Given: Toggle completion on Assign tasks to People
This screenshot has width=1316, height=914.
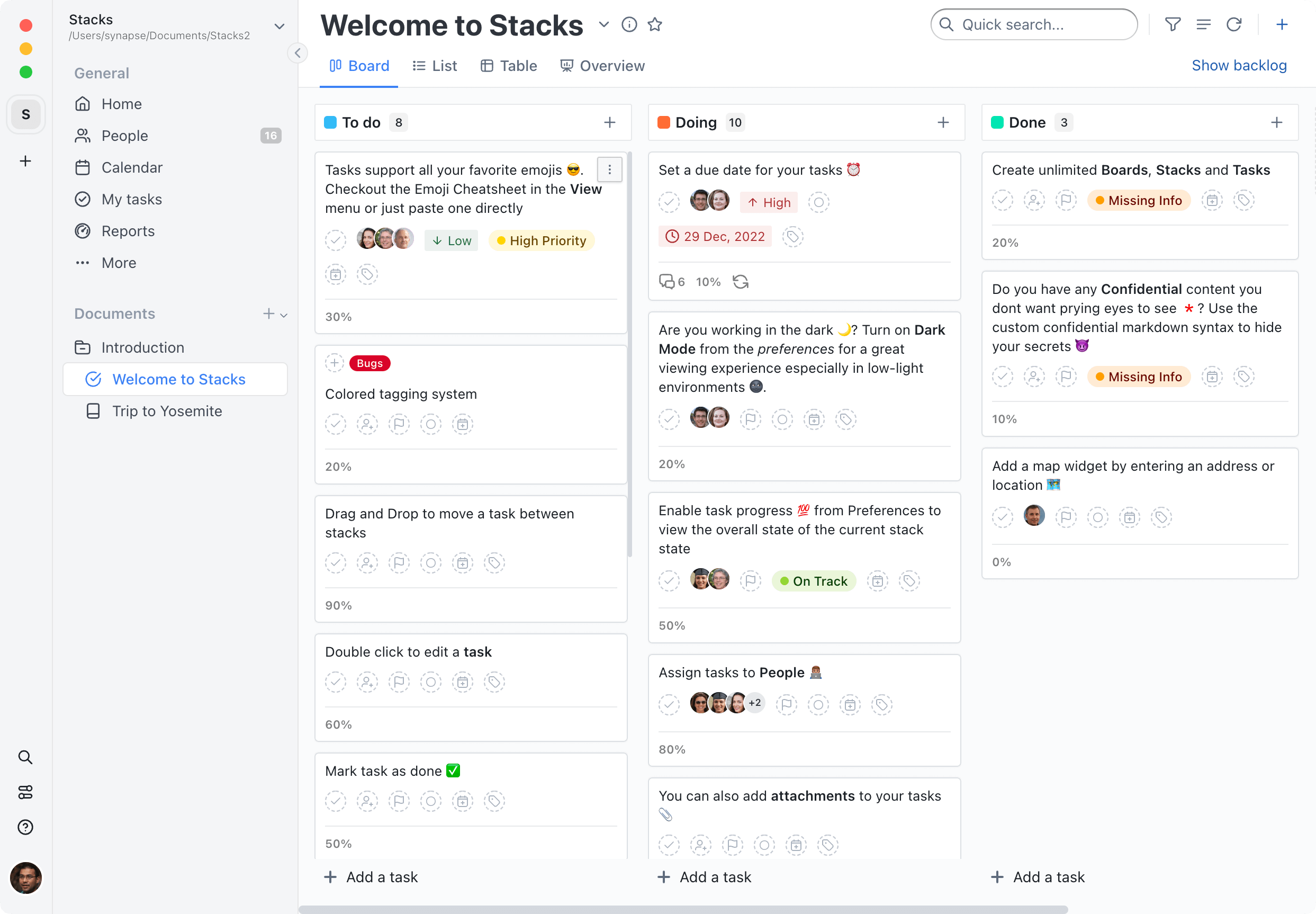Looking at the screenshot, I should click(x=669, y=704).
